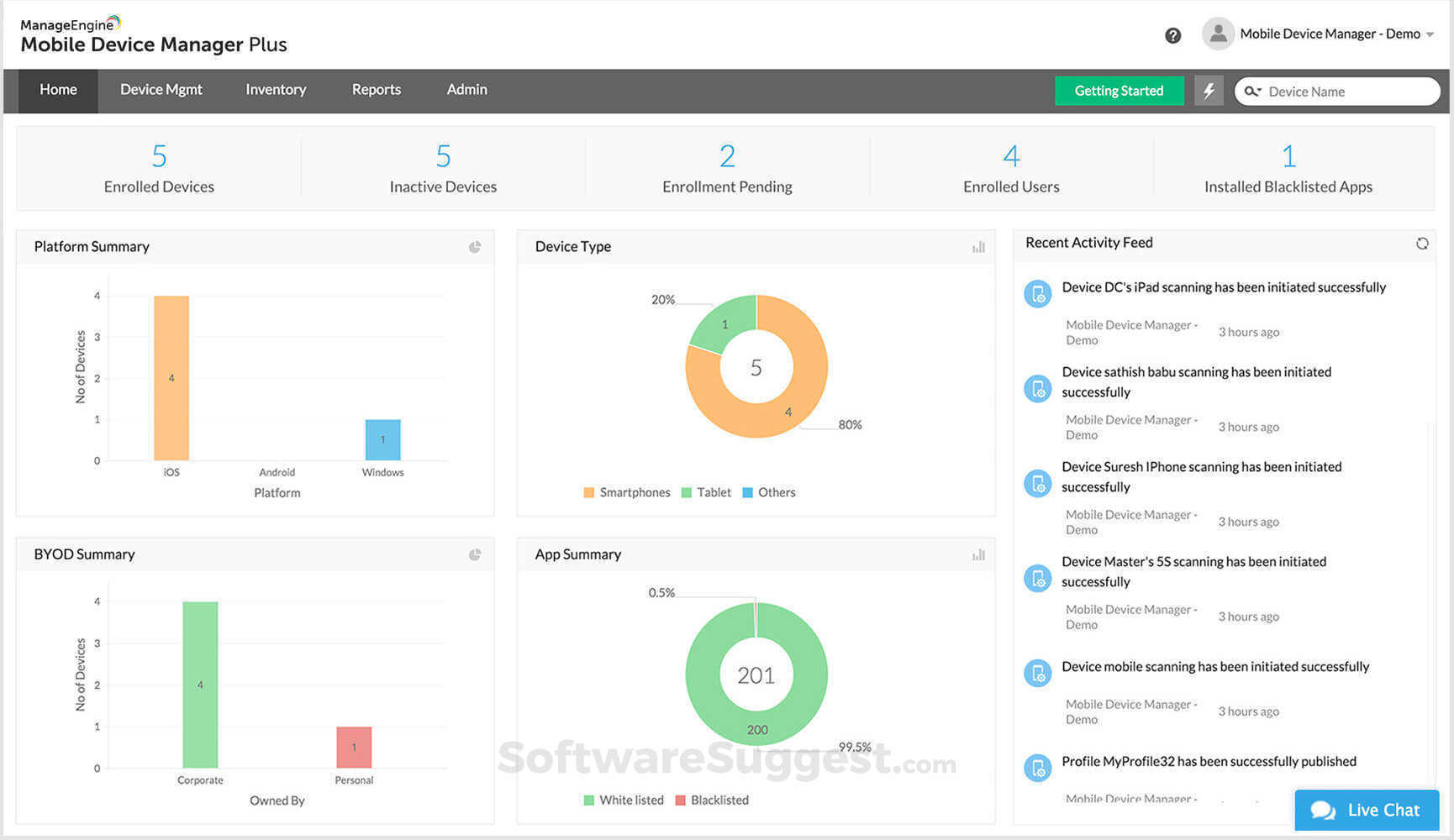The width and height of the screenshot is (1454, 840).
Task: Open Live Chat
Action: (x=1367, y=809)
